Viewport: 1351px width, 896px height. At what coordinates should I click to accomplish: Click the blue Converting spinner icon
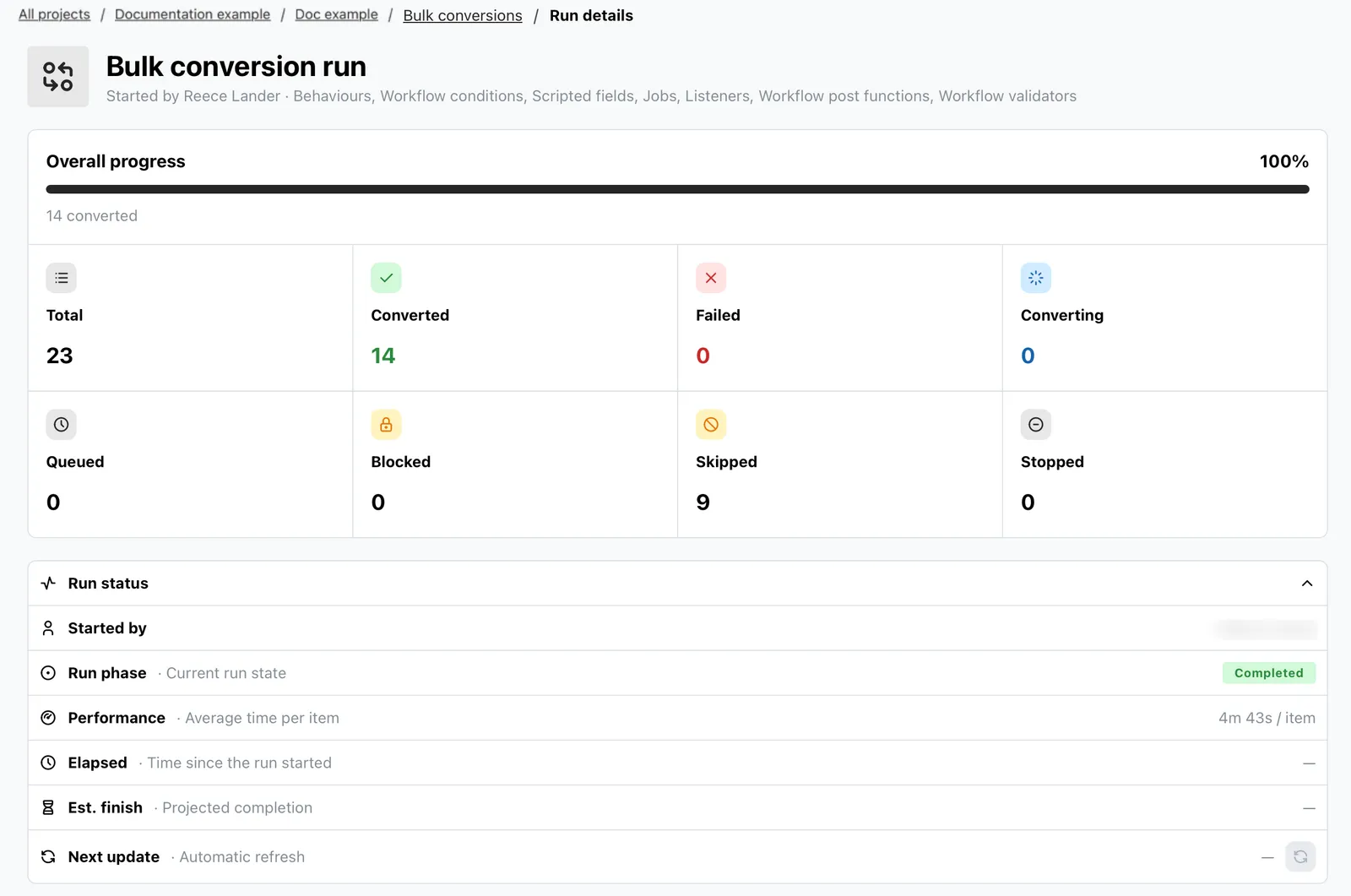coord(1036,278)
